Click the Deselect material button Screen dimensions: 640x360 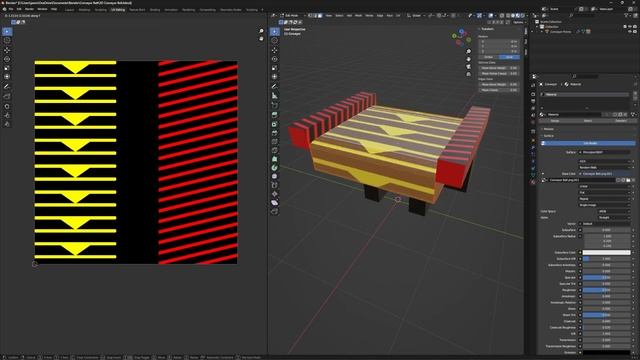621,121
